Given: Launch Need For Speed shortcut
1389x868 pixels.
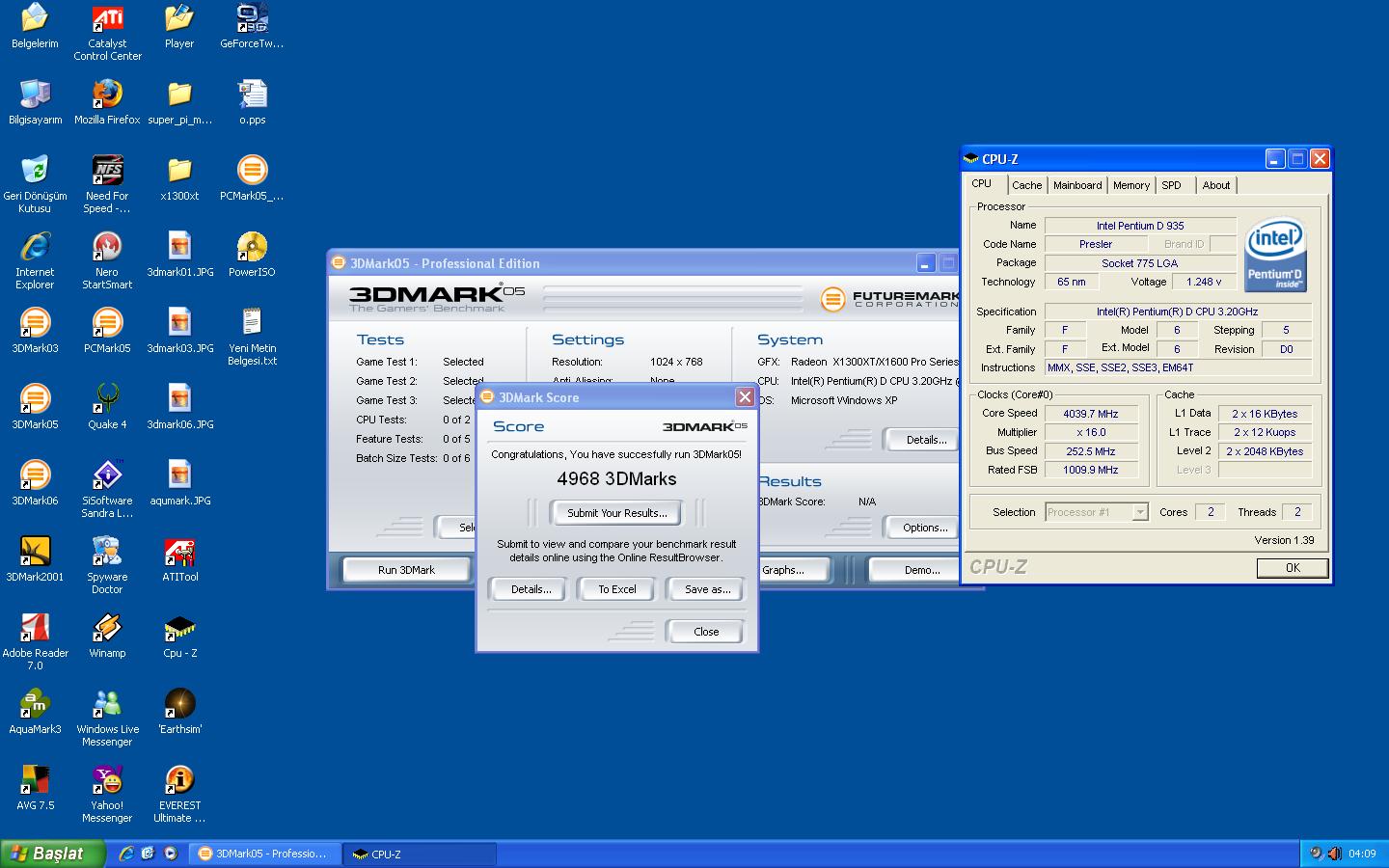Looking at the screenshot, I should pos(107,184).
